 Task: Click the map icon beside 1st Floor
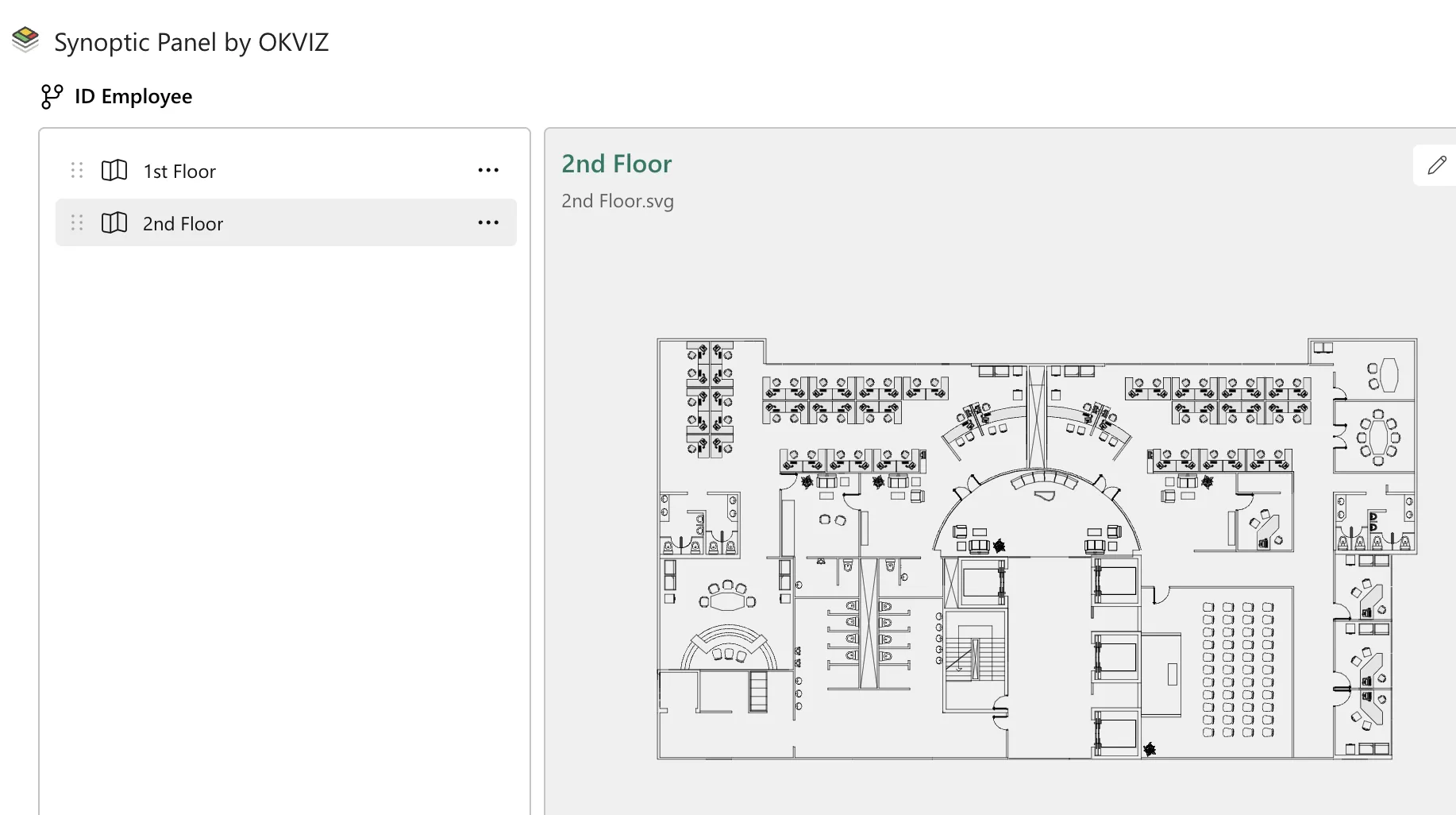click(114, 170)
